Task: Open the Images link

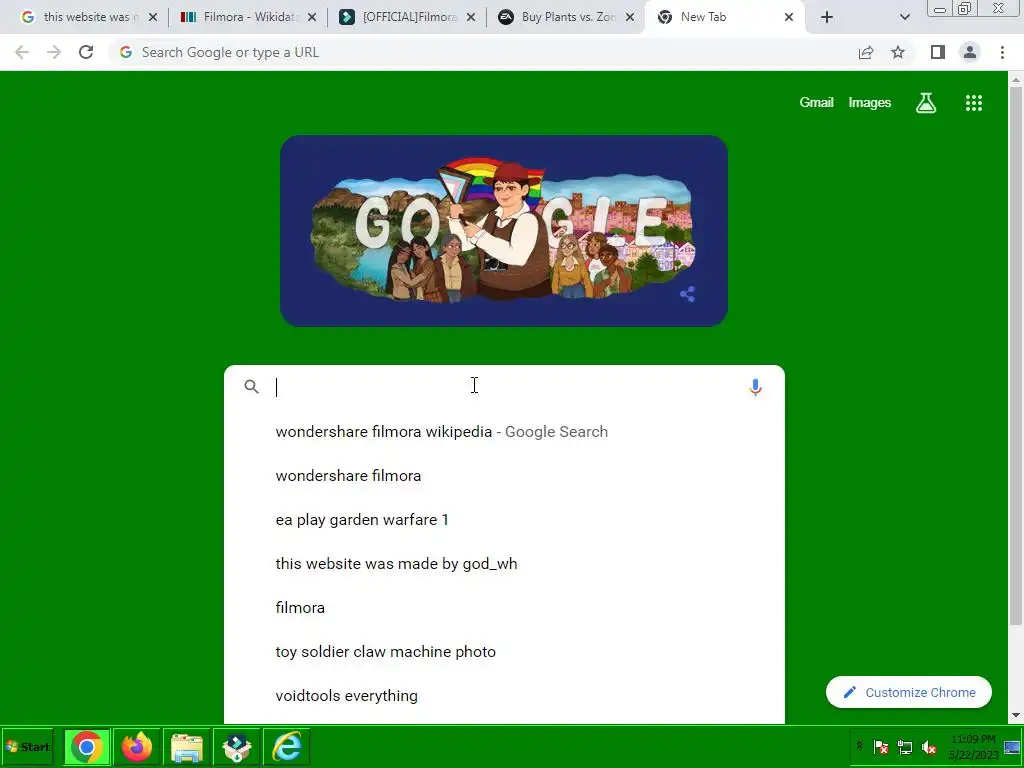Action: tap(869, 103)
